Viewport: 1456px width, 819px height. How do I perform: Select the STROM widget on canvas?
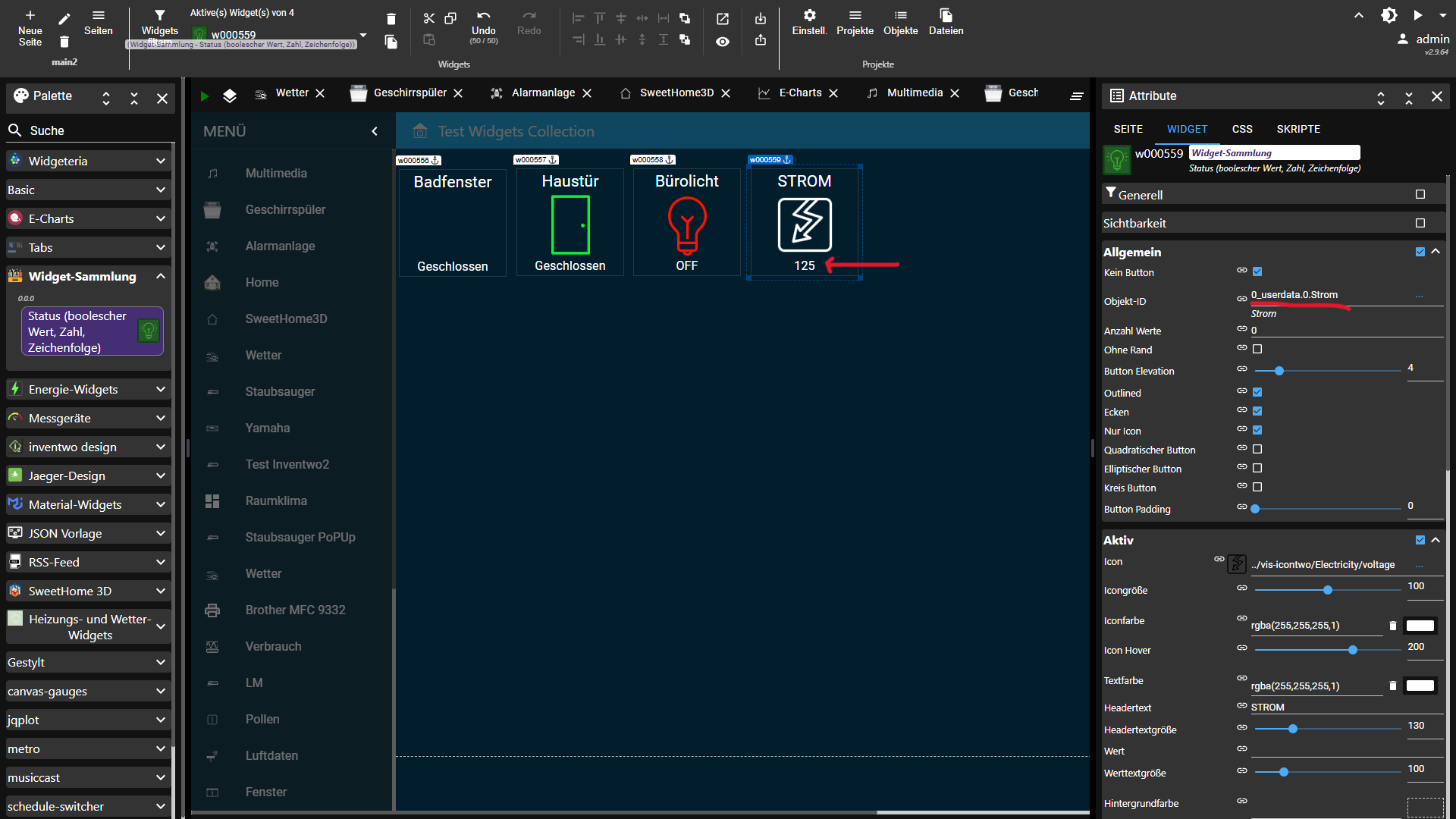click(x=805, y=221)
